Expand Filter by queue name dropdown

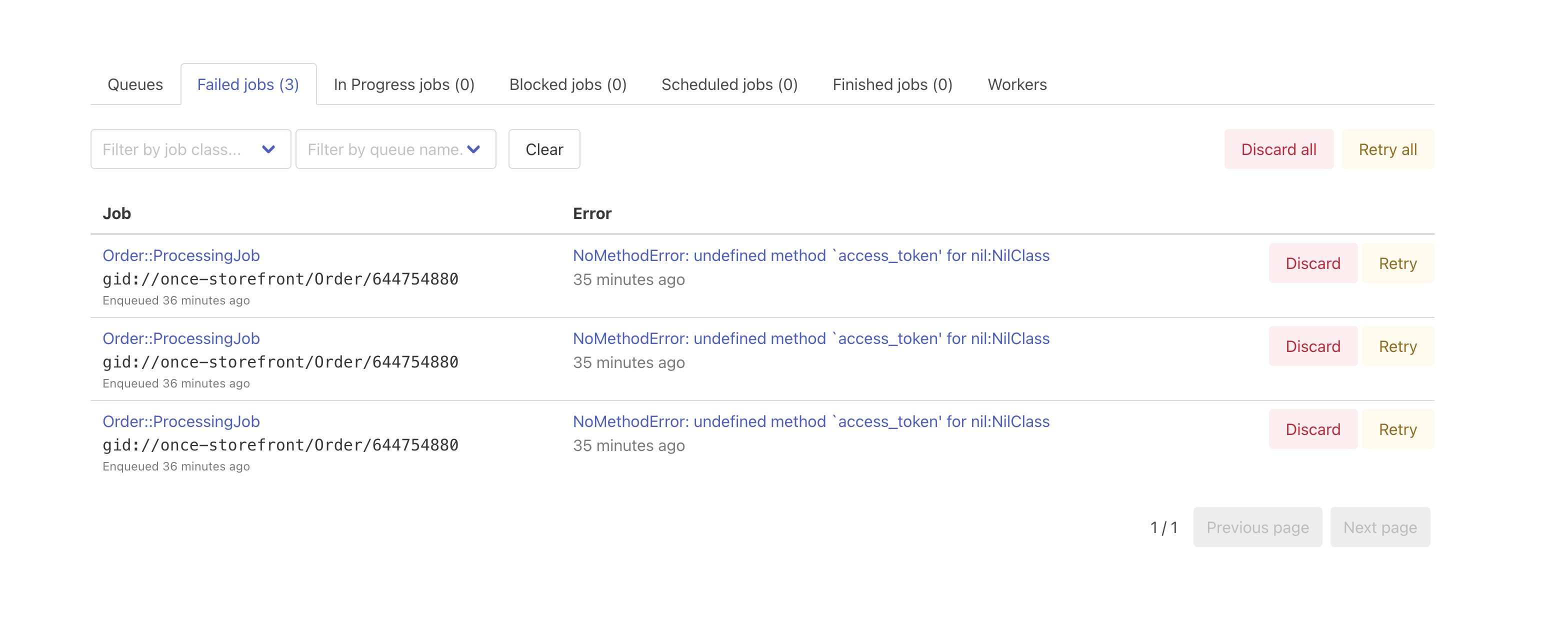point(396,148)
